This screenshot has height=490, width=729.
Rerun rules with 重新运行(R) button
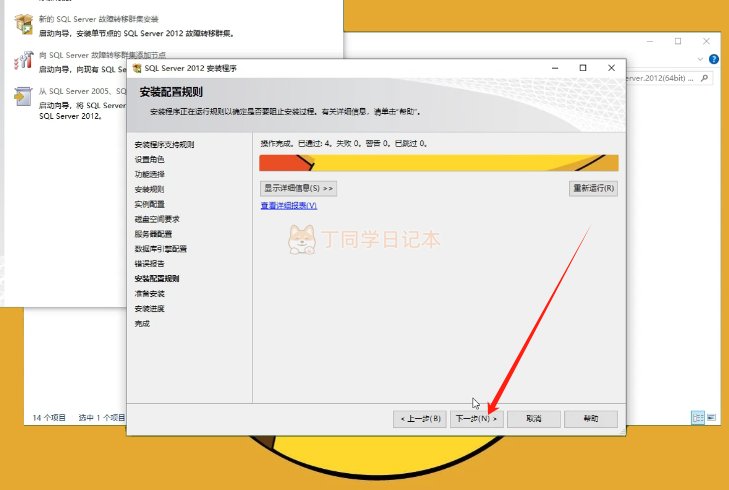click(593, 188)
